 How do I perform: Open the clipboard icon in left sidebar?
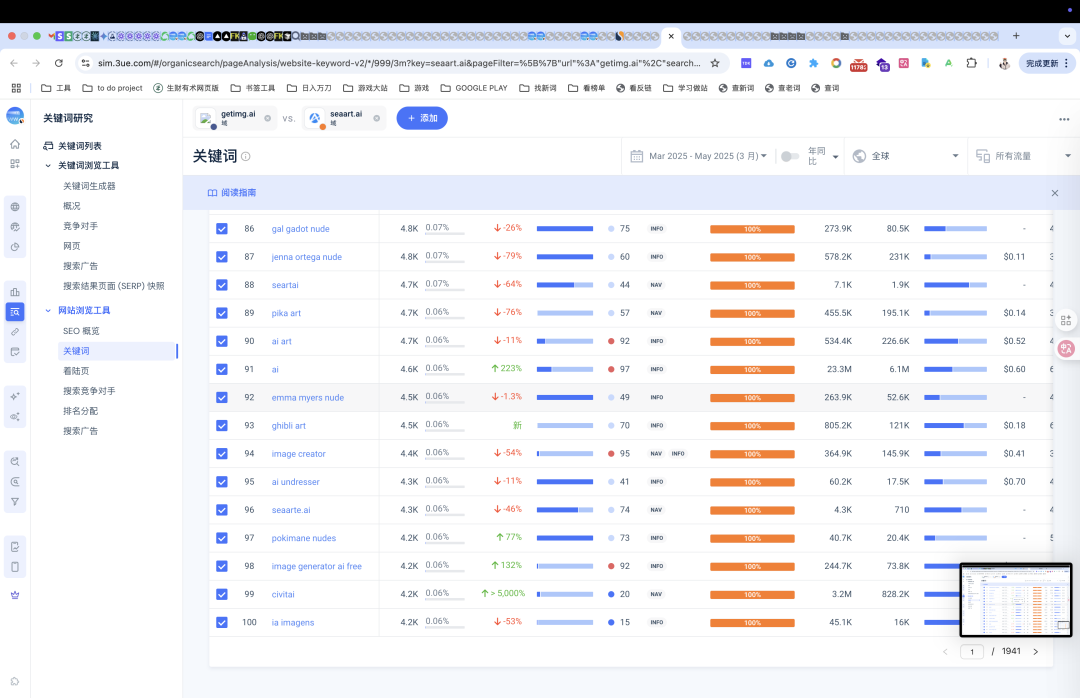pyautogui.click(x=15, y=567)
